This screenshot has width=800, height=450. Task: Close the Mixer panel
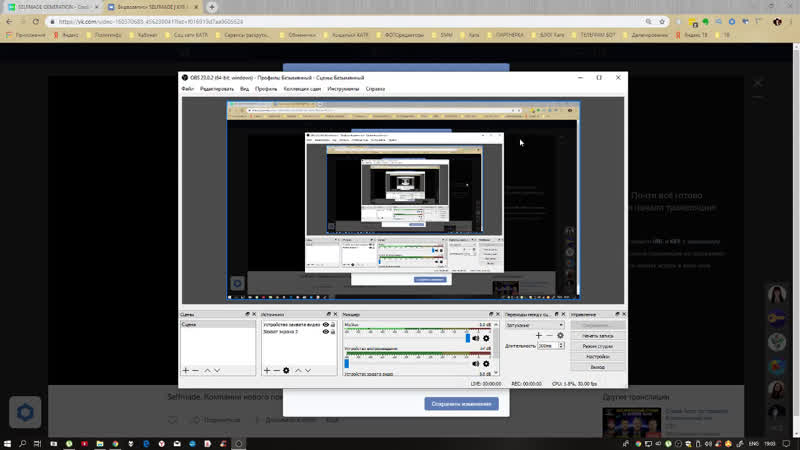pyautogui.click(x=497, y=314)
